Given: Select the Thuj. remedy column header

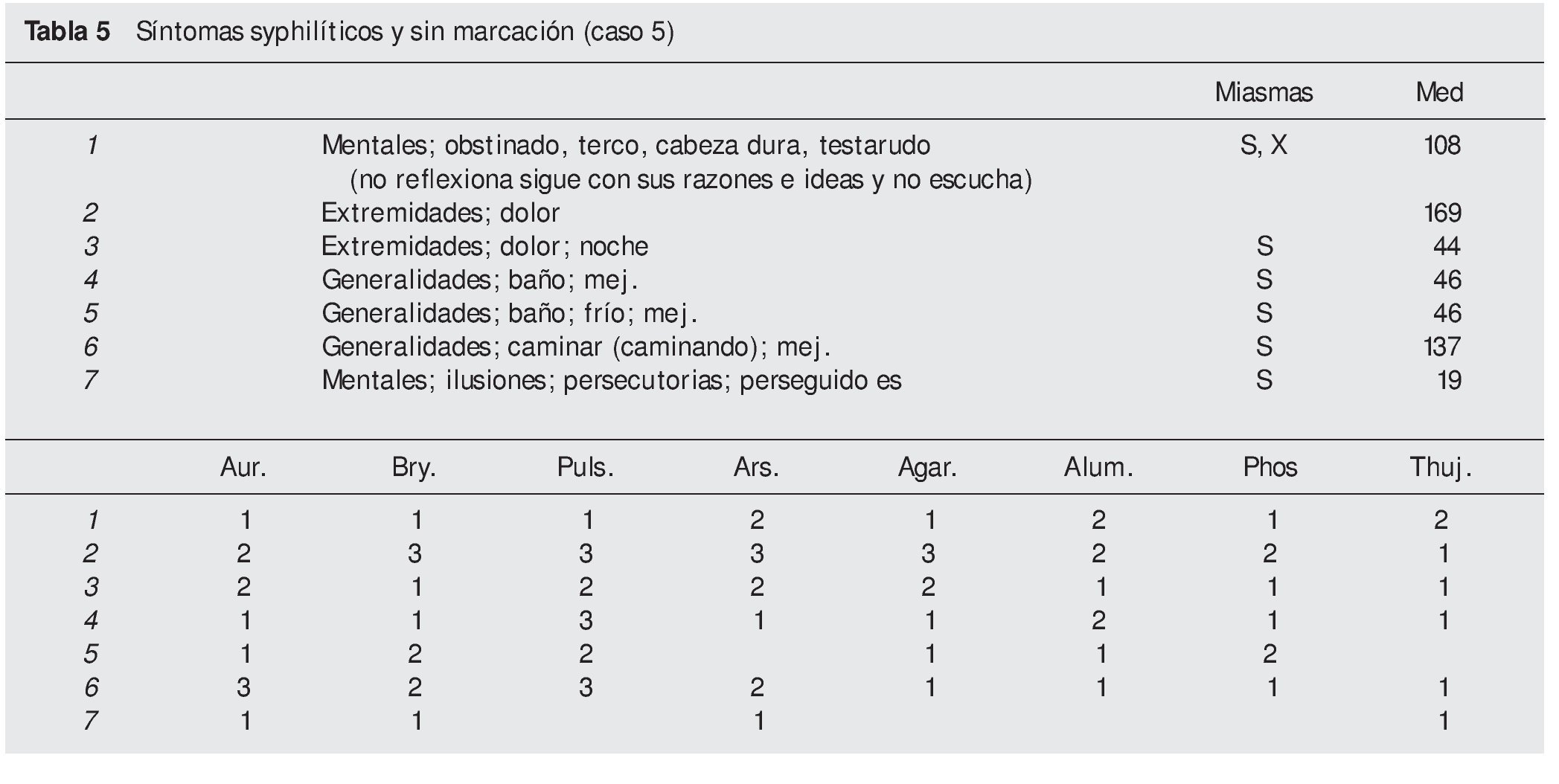Looking at the screenshot, I should (1441, 467).
